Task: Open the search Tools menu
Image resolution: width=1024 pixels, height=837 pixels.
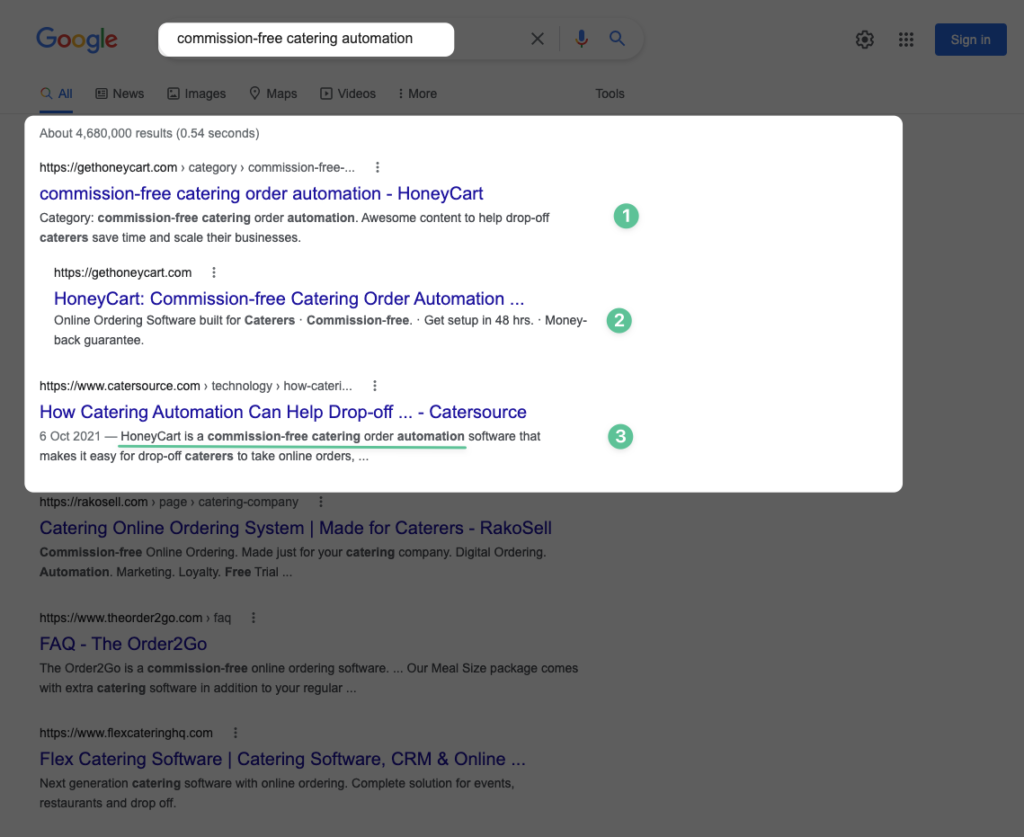Action: [x=610, y=94]
